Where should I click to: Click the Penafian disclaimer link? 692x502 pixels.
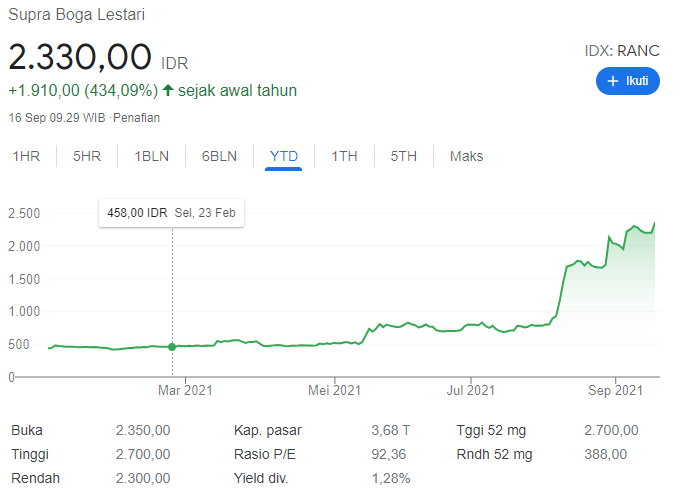tap(136, 118)
